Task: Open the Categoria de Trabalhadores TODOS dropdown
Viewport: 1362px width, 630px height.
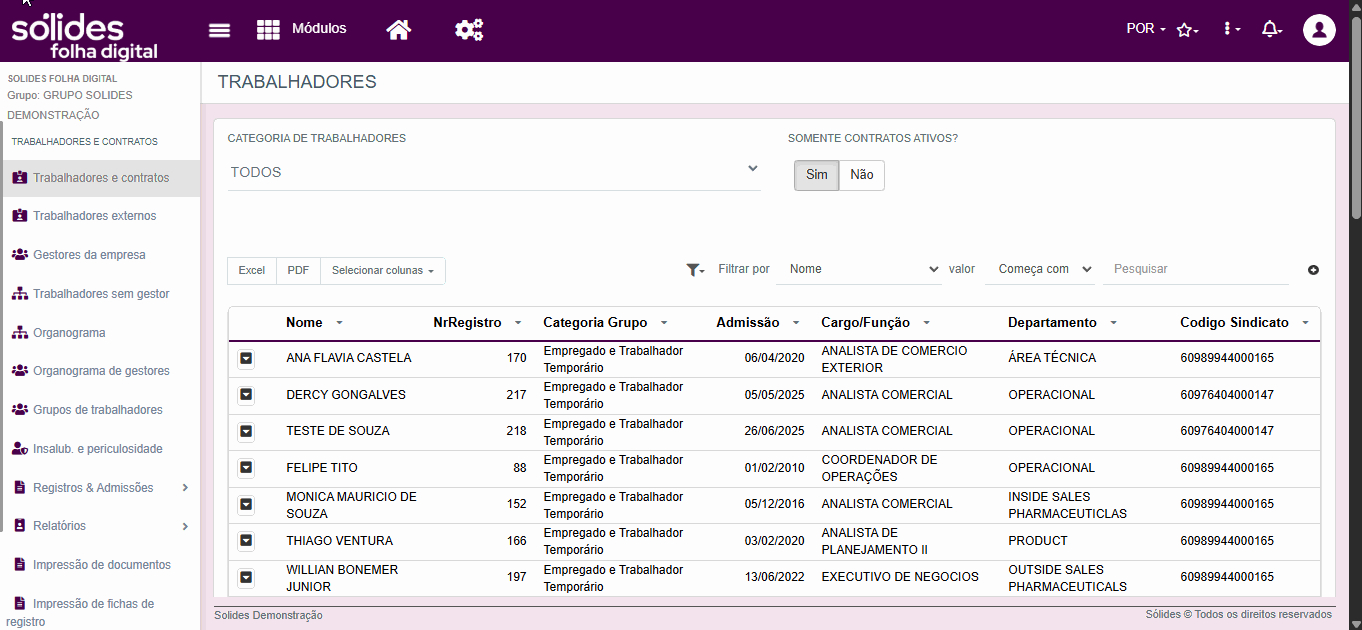Action: (x=494, y=172)
